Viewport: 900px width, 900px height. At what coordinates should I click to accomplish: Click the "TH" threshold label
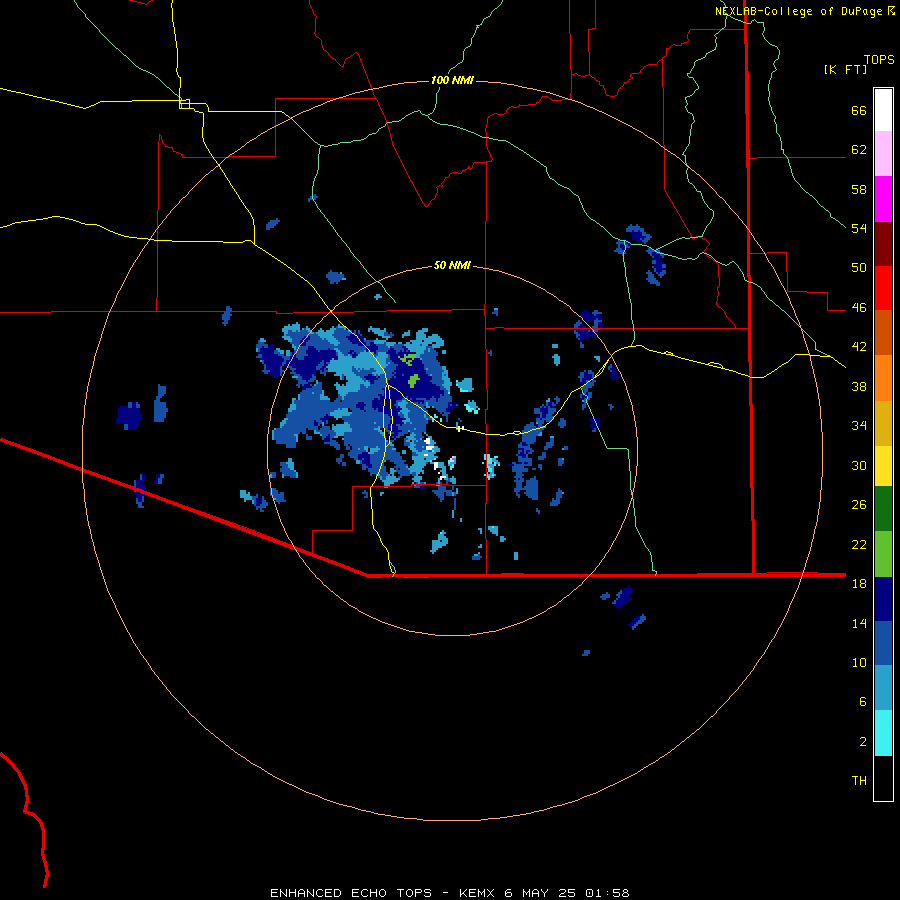click(859, 781)
